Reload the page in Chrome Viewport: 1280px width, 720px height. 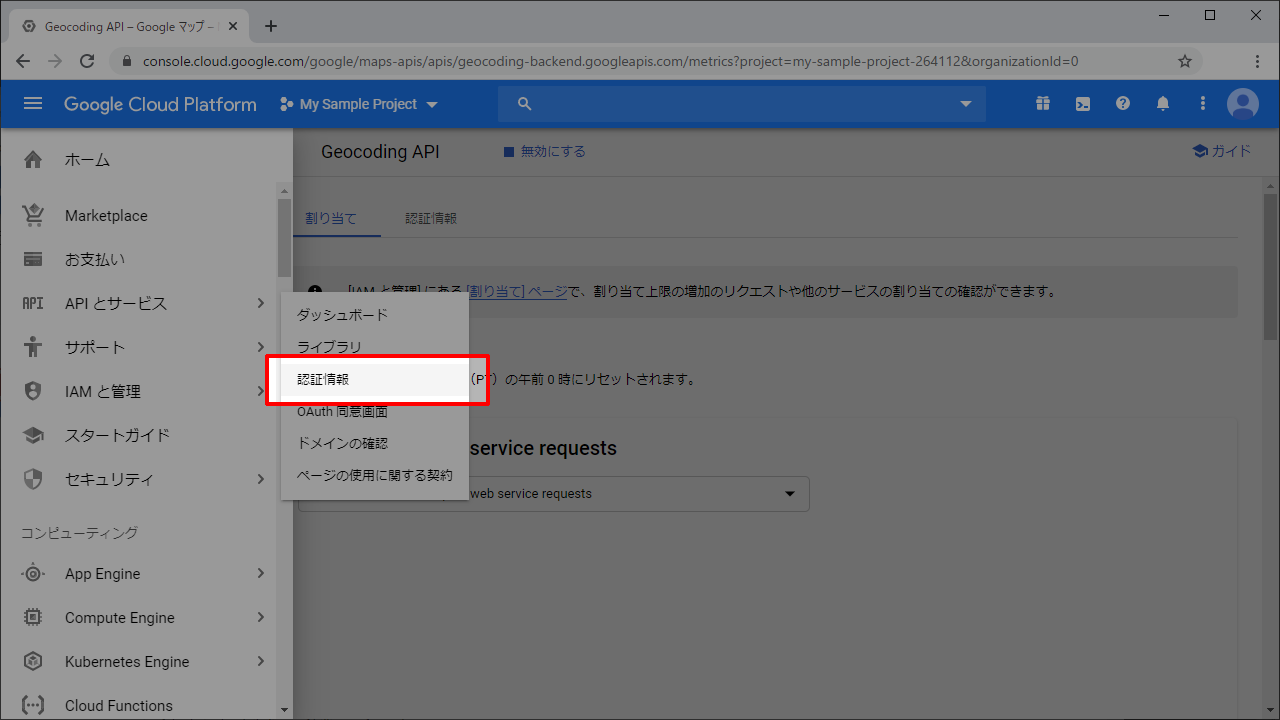point(87,61)
